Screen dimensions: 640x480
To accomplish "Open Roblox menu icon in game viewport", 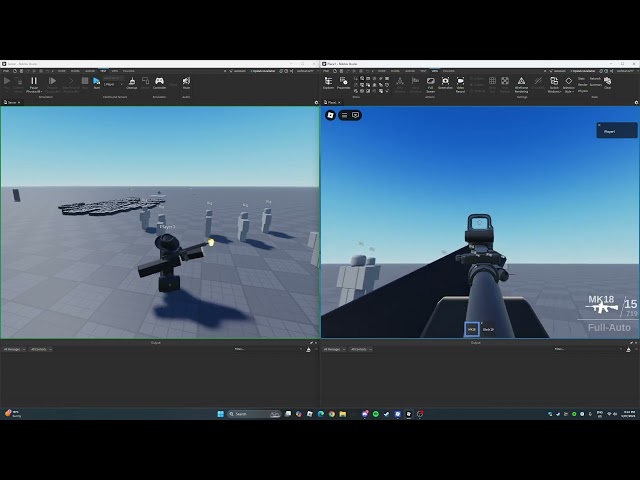I will click(330, 116).
